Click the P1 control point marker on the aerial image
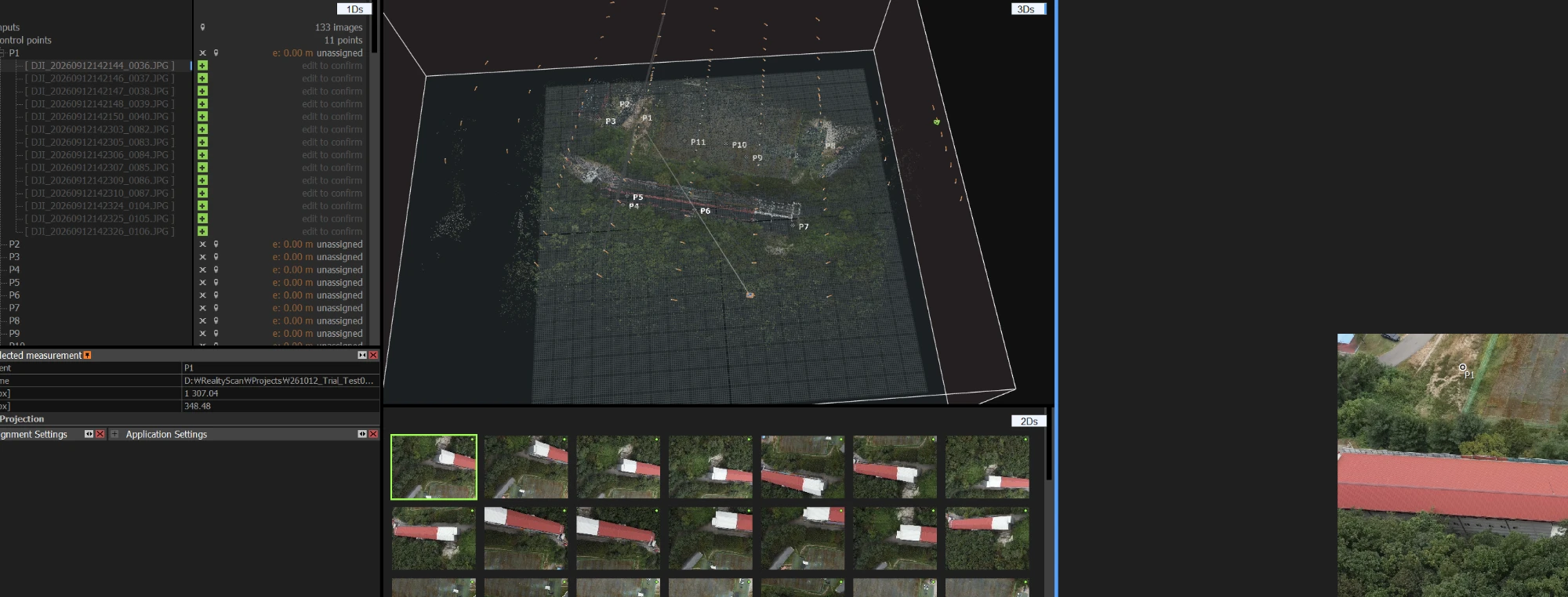 pyautogui.click(x=1462, y=367)
